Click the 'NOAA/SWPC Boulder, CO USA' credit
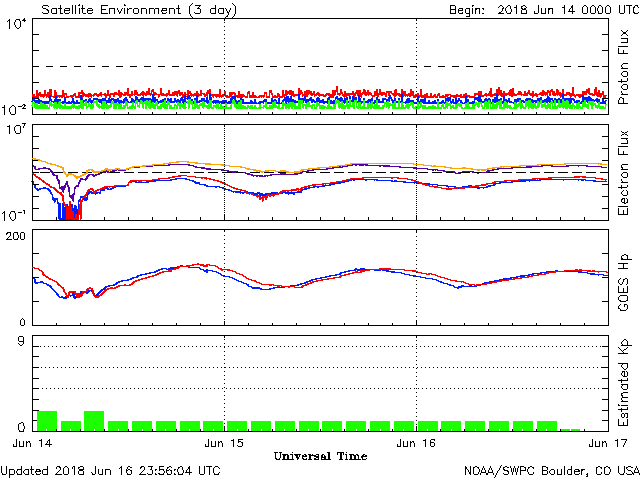640x480 pixels. [552, 471]
